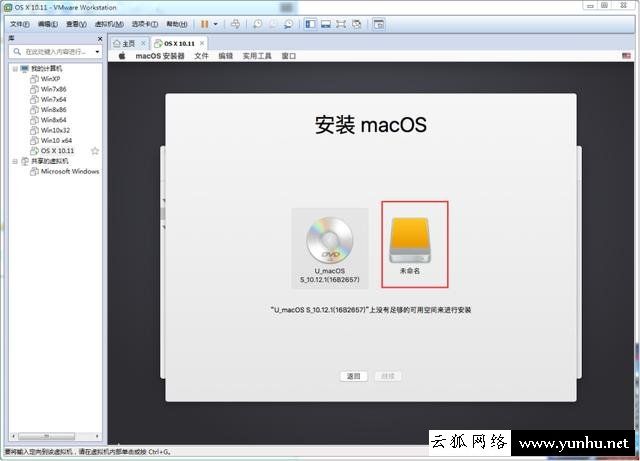The height and width of the screenshot is (461, 640).
Task: Enter full screen mode via toolbar icon
Action: tap(341, 24)
